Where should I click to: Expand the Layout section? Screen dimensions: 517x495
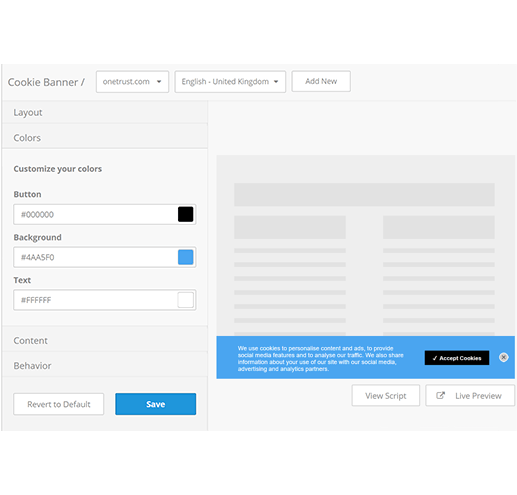[105, 112]
